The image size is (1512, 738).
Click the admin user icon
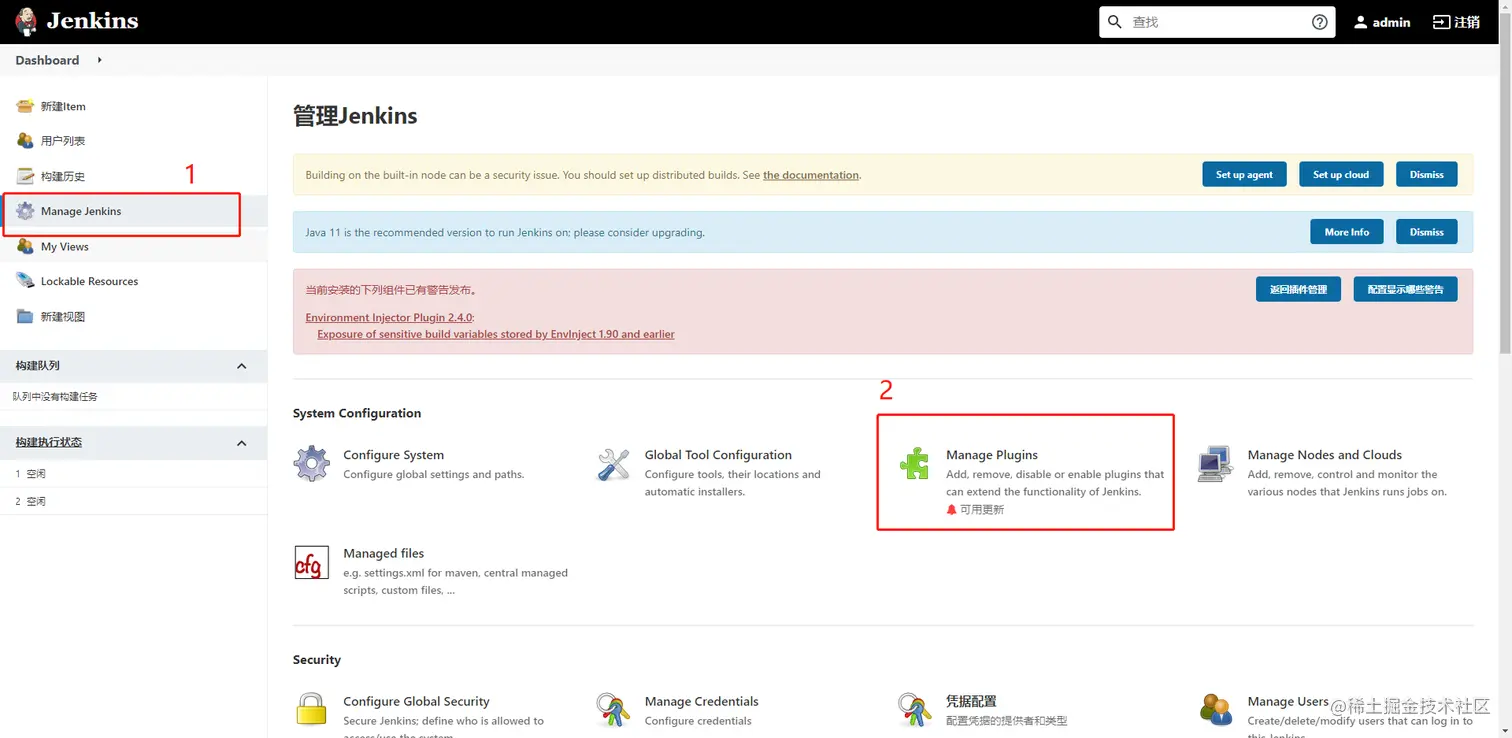point(1360,22)
